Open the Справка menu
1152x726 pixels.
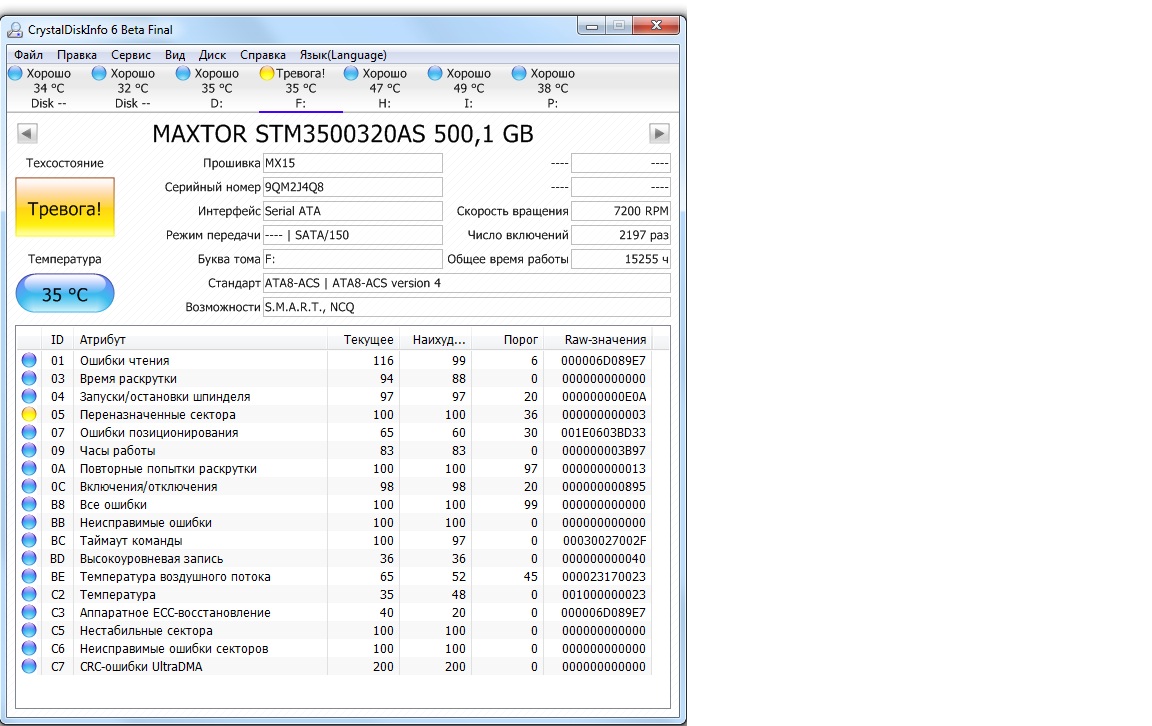(262, 55)
